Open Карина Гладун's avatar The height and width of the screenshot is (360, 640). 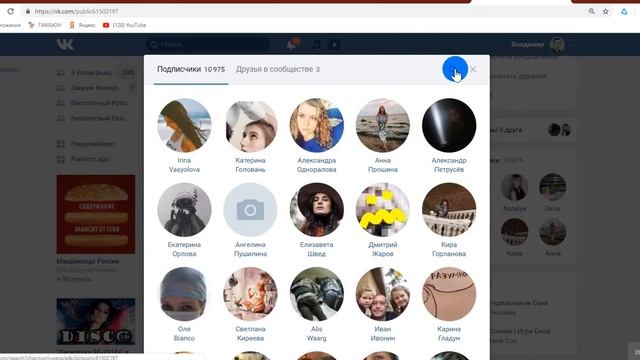(x=449, y=294)
